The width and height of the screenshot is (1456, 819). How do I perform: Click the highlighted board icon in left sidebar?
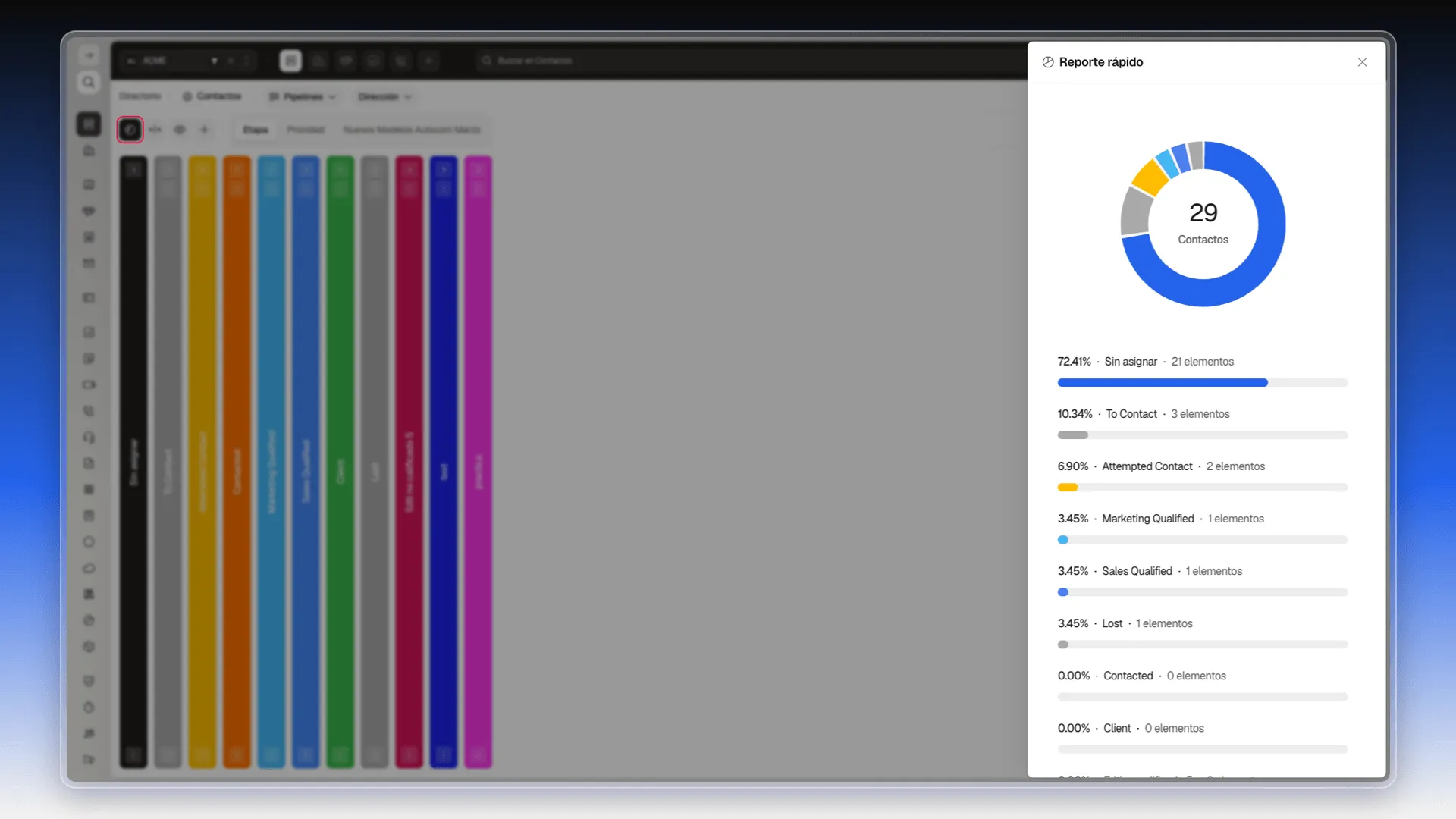click(89, 124)
